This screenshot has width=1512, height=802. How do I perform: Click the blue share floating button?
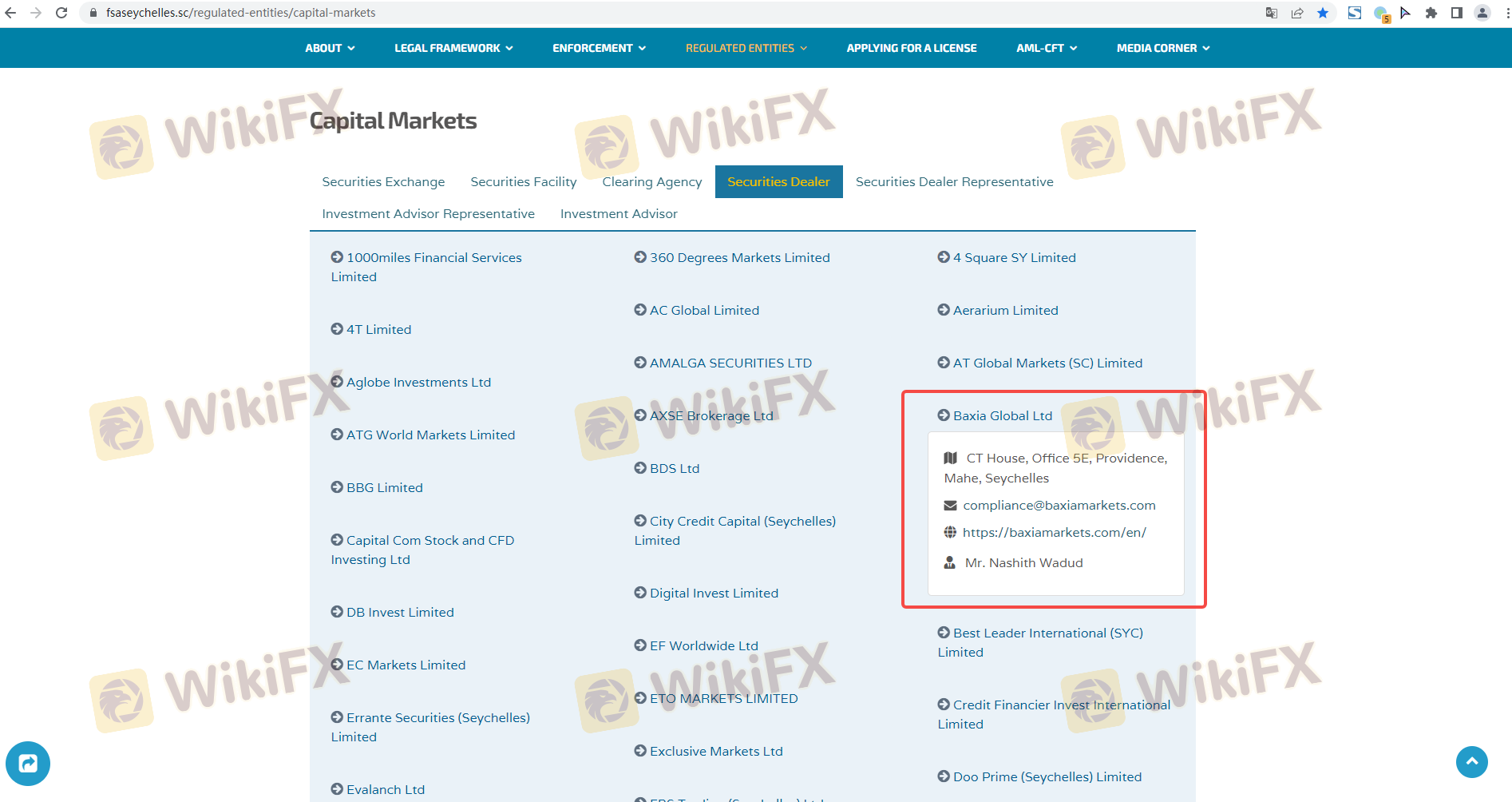[x=28, y=764]
